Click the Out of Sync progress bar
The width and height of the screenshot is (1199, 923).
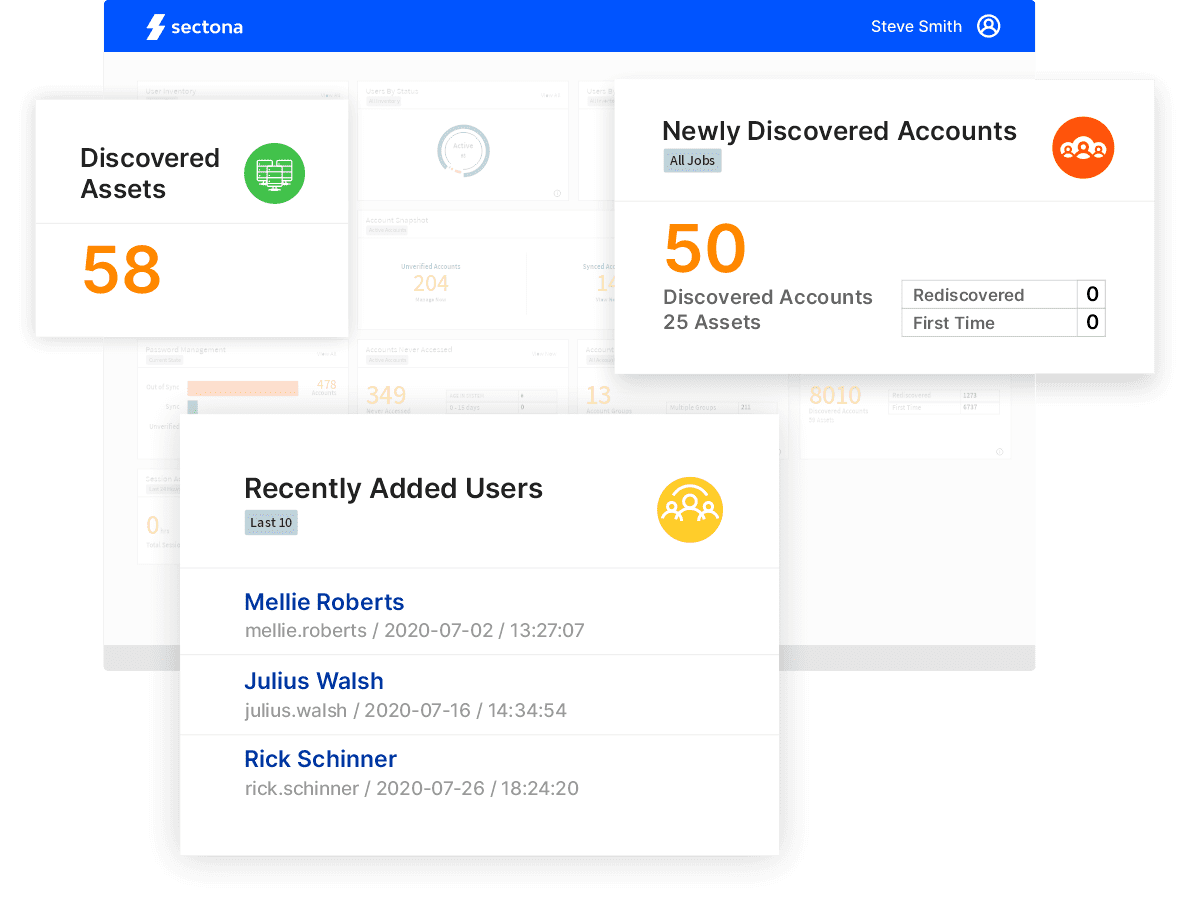243,388
